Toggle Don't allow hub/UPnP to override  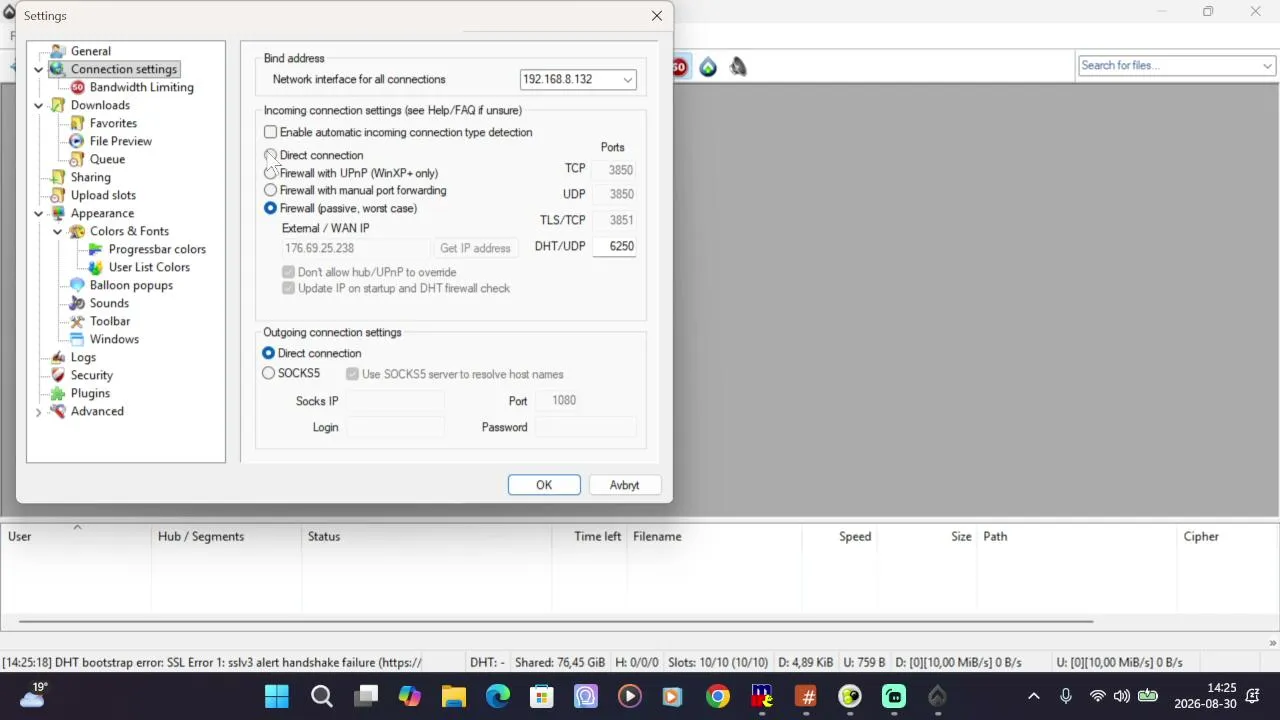[288, 272]
